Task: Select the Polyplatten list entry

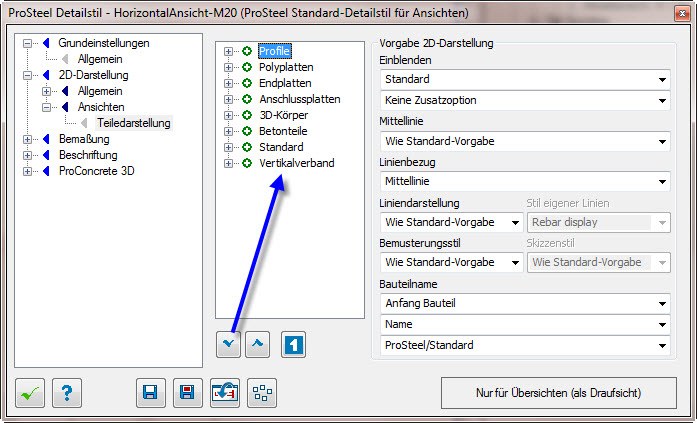Action: pyautogui.click(x=286, y=67)
